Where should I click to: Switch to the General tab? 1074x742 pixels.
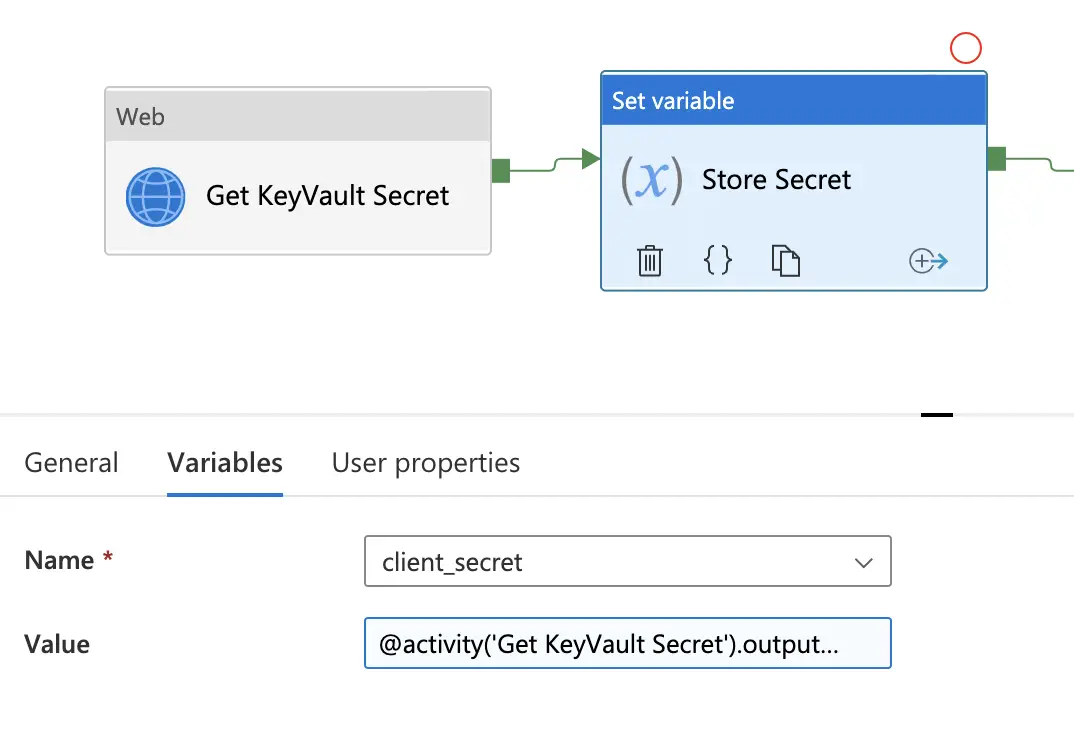(71, 462)
